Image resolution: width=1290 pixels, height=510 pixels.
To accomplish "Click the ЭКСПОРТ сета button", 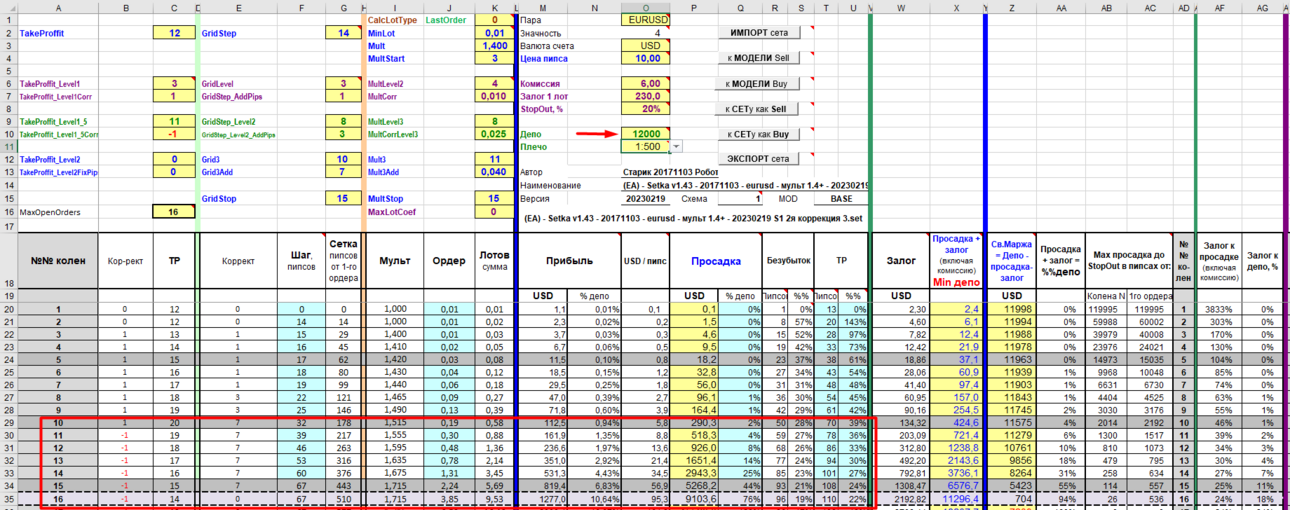I will tap(758, 159).
